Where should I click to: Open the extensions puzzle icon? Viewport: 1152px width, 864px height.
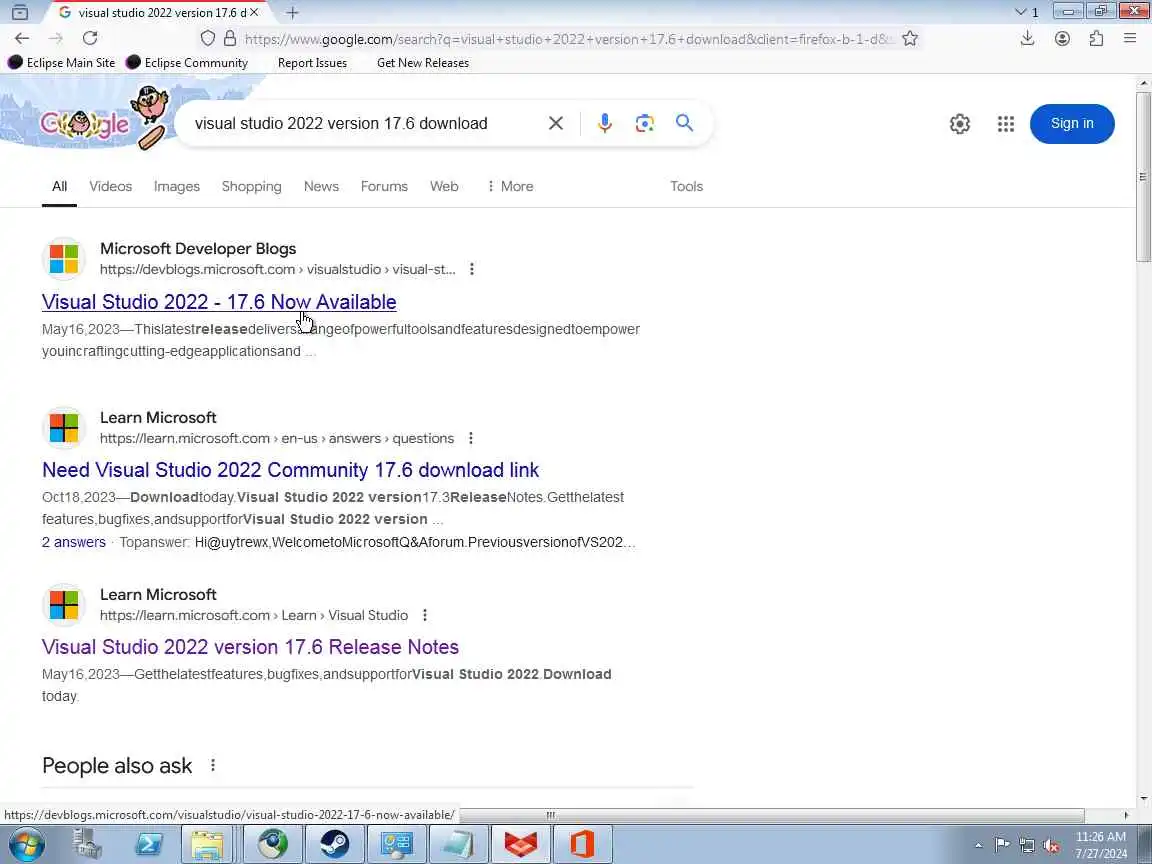point(1096,38)
